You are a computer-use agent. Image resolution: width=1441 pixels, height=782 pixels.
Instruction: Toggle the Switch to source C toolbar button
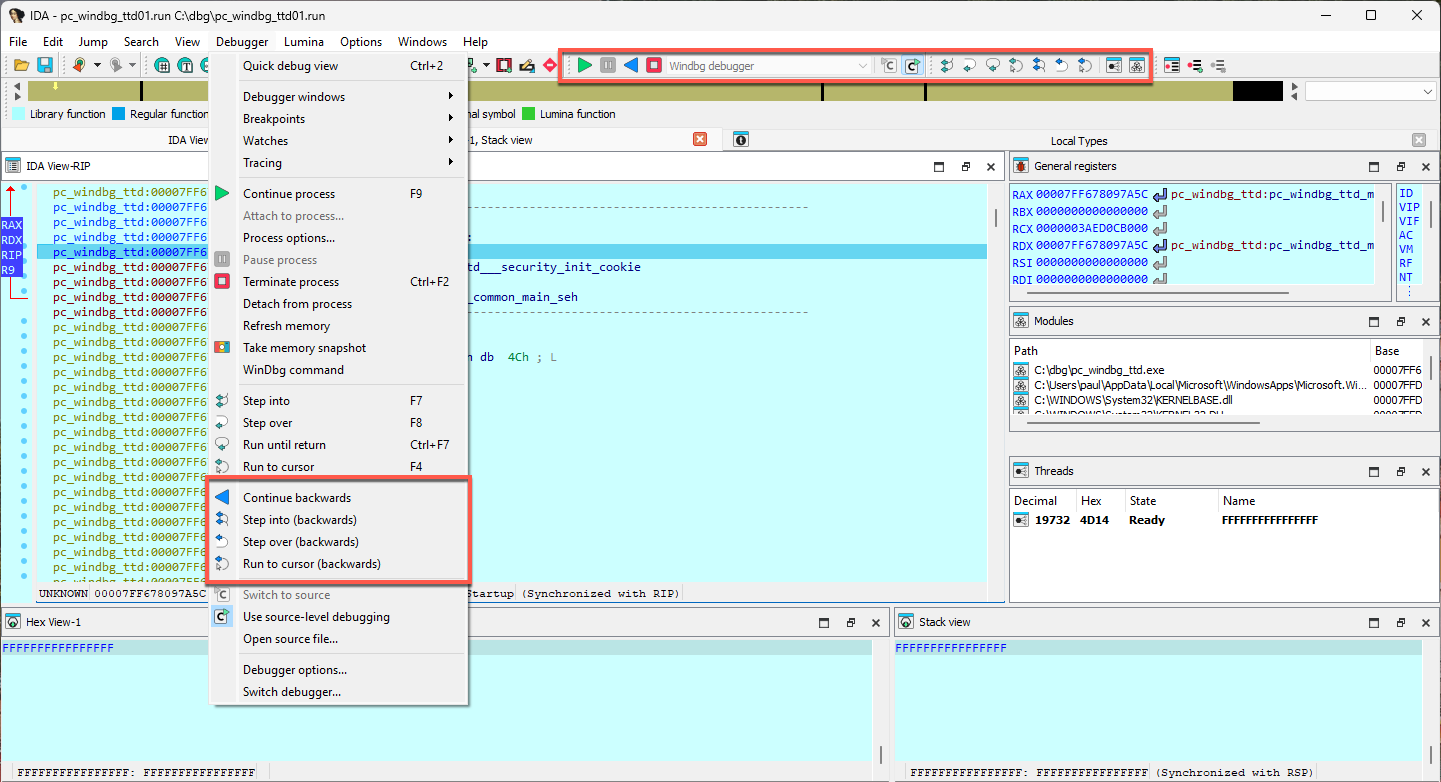888,65
